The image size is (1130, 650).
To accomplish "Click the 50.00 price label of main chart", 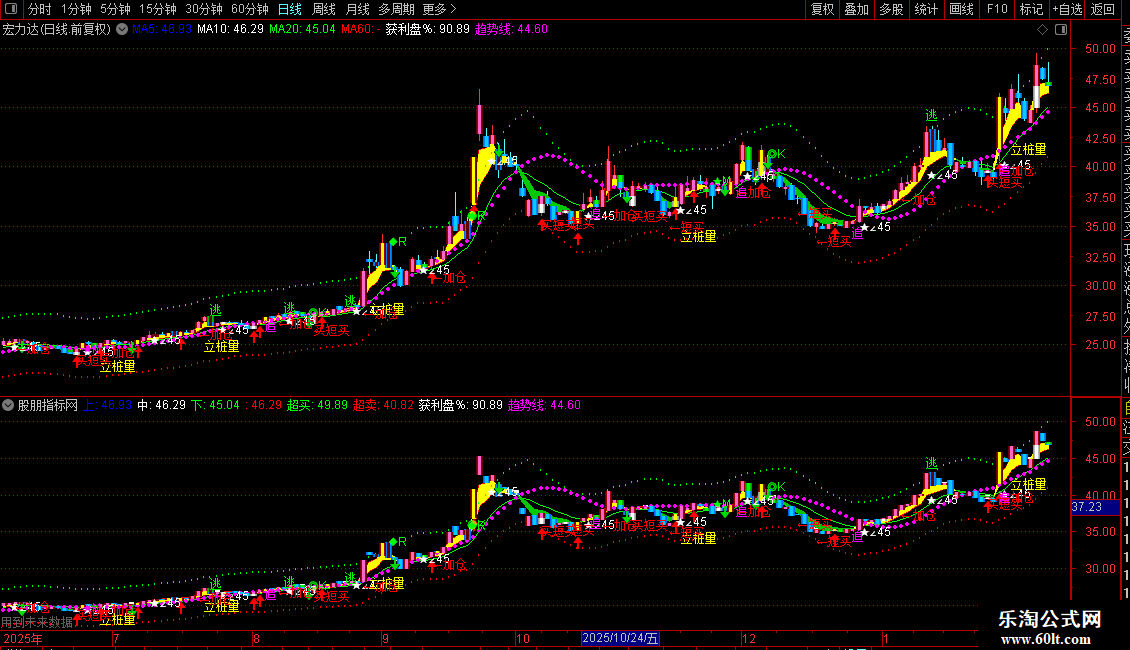I will coord(1100,48).
